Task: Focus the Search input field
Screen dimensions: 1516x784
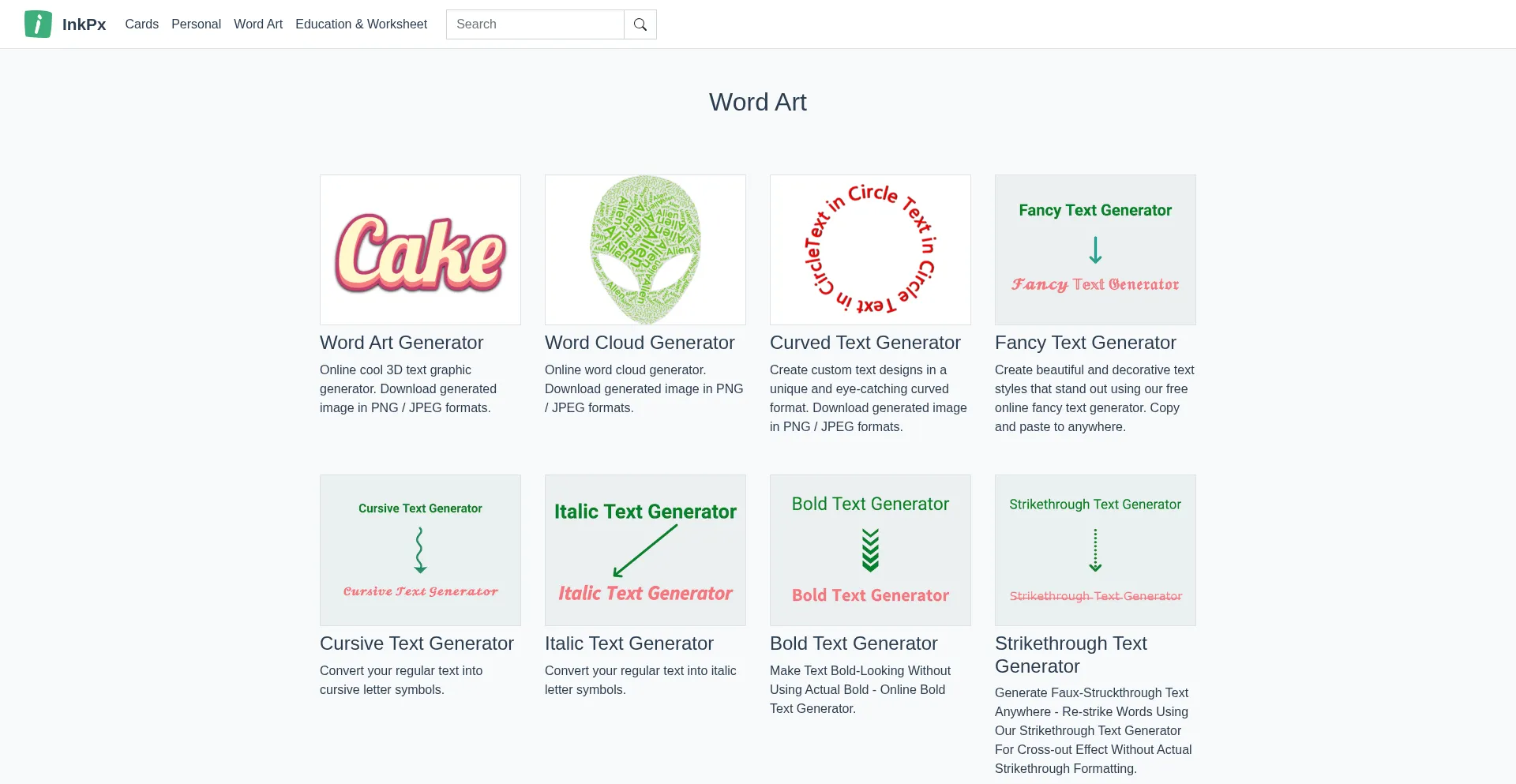Action: [535, 24]
